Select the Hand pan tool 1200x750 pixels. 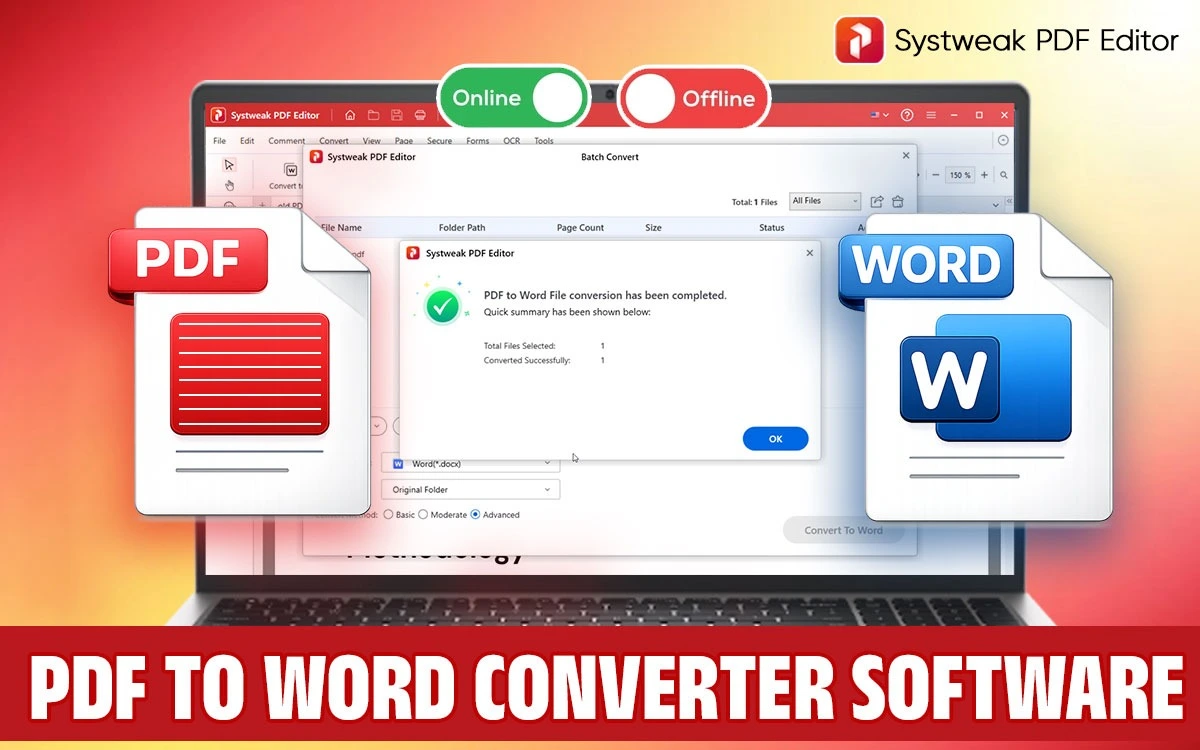coord(230,184)
